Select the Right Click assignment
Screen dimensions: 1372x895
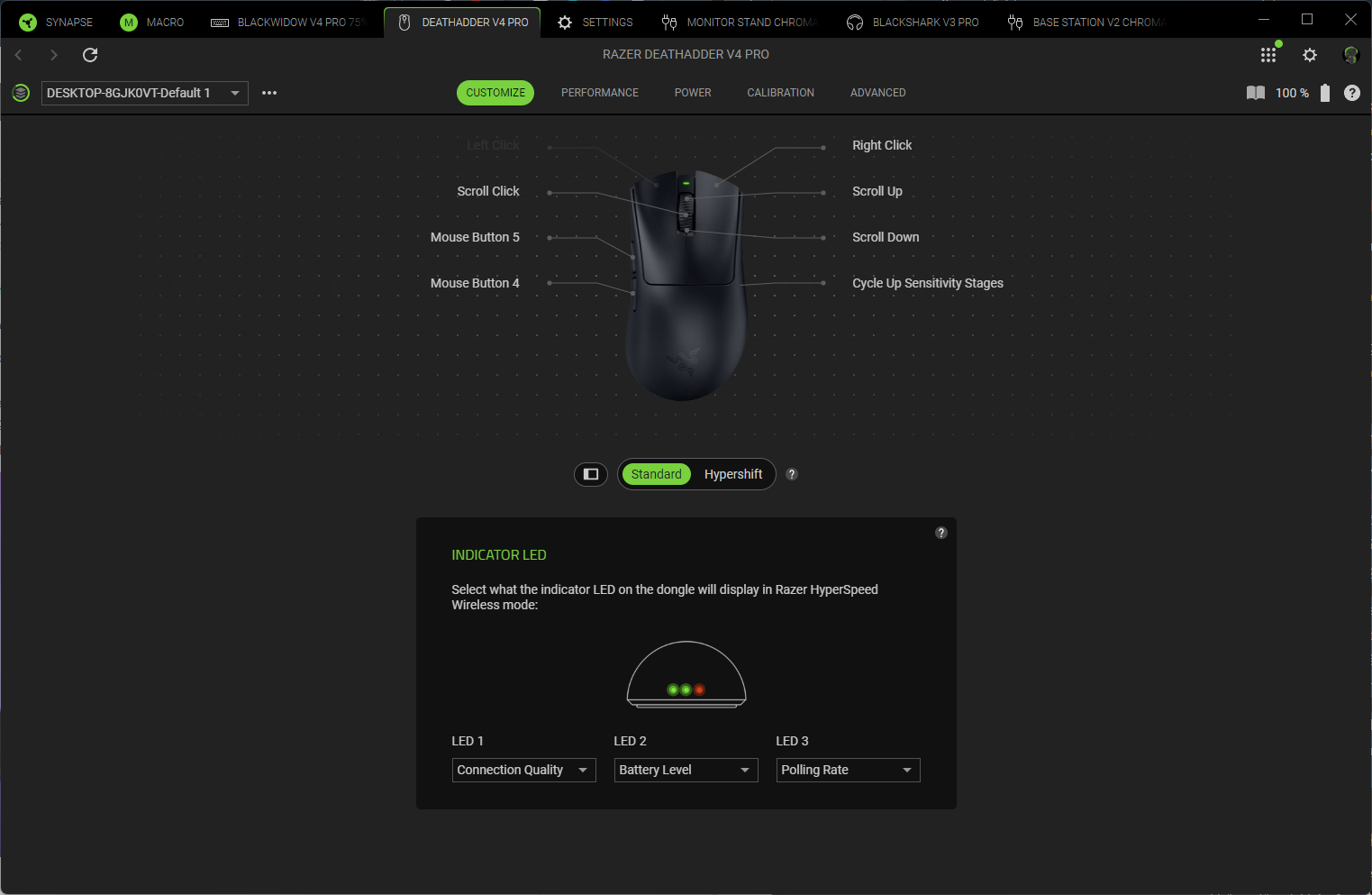882,145
